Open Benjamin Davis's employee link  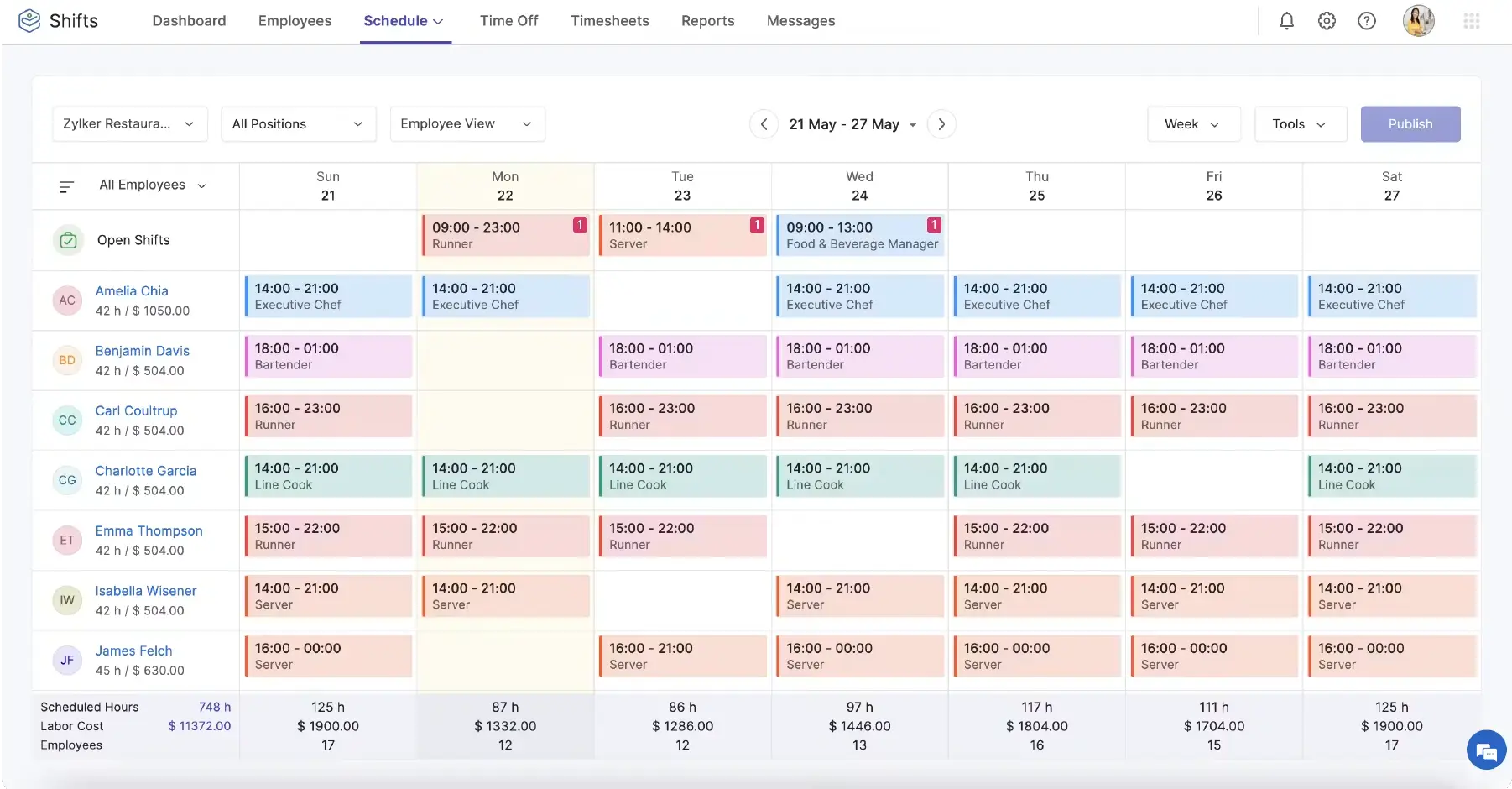143,351
